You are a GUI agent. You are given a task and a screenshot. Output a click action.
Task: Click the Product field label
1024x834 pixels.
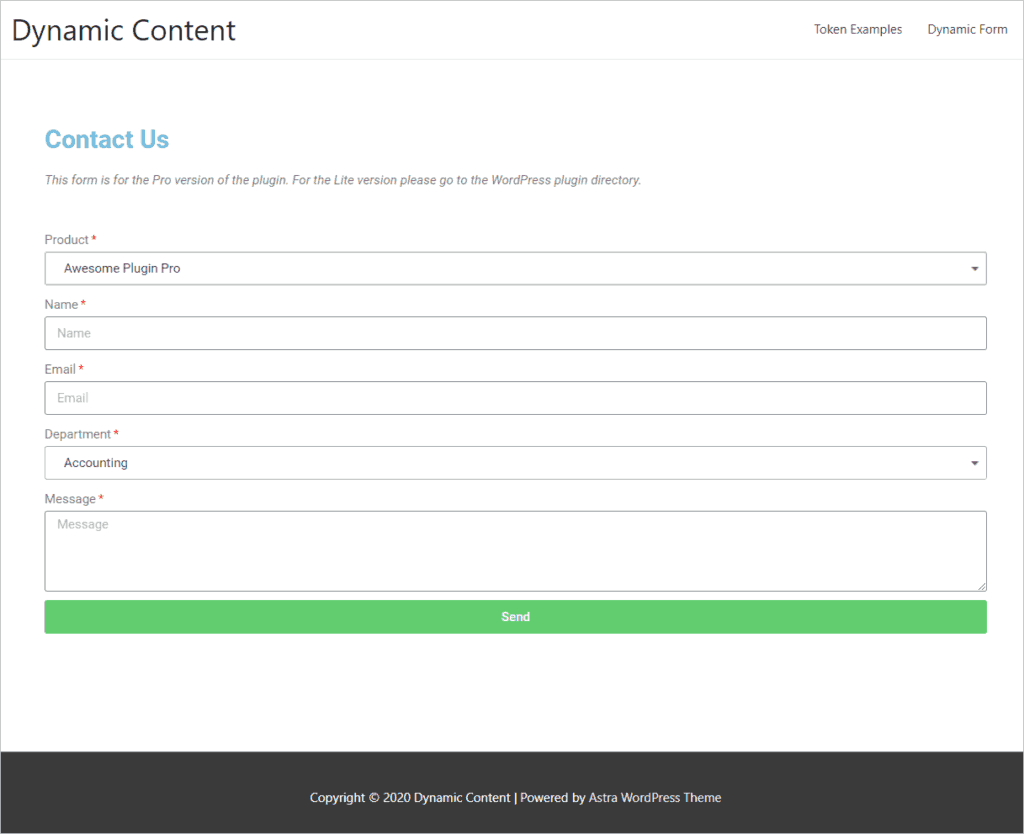pyautogui.click(x=67, y=240)
